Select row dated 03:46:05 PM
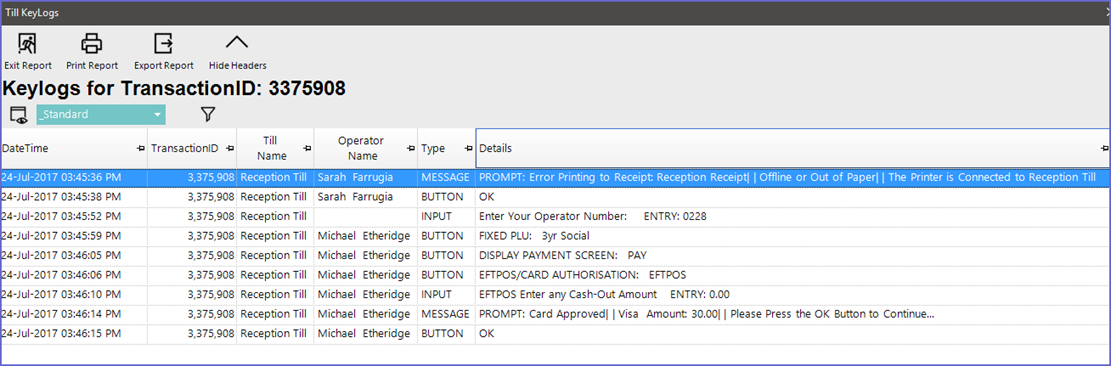This screenshot has height=366, width=1111. pyautogui.click(x=556, y=255)
